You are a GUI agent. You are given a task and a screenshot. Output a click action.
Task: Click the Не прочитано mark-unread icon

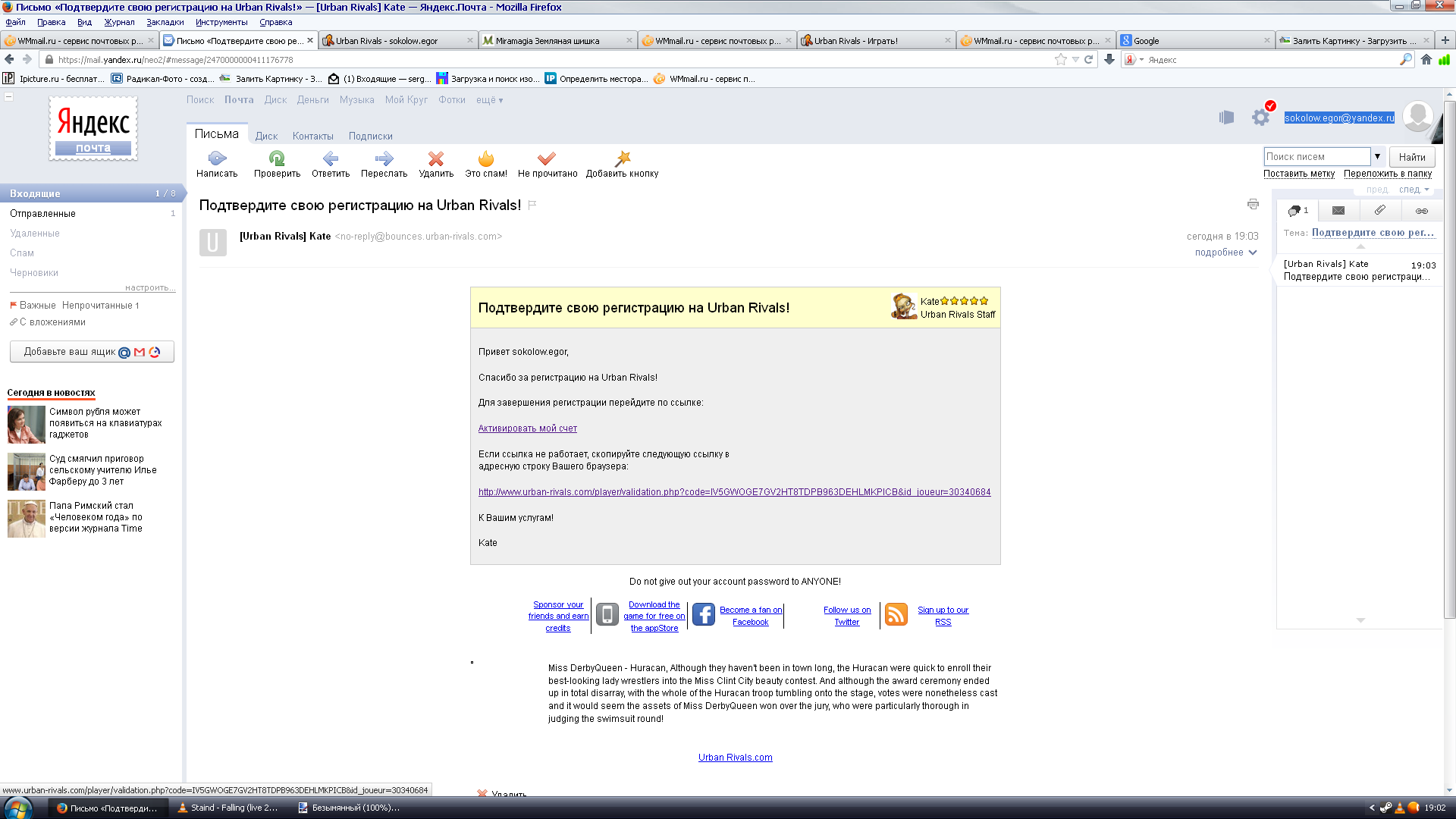[547, 158]
